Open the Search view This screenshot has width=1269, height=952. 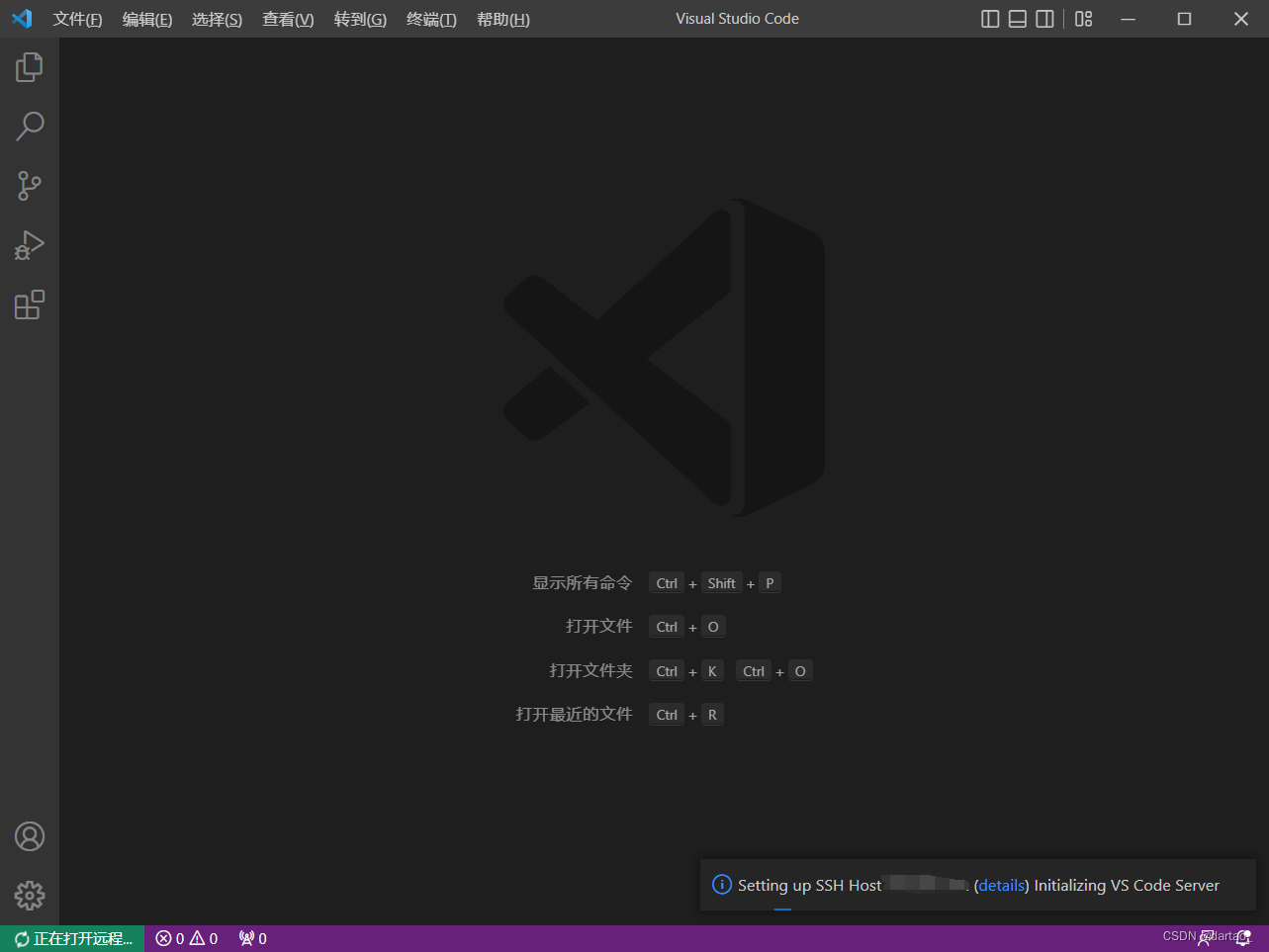tap(30, 127)
